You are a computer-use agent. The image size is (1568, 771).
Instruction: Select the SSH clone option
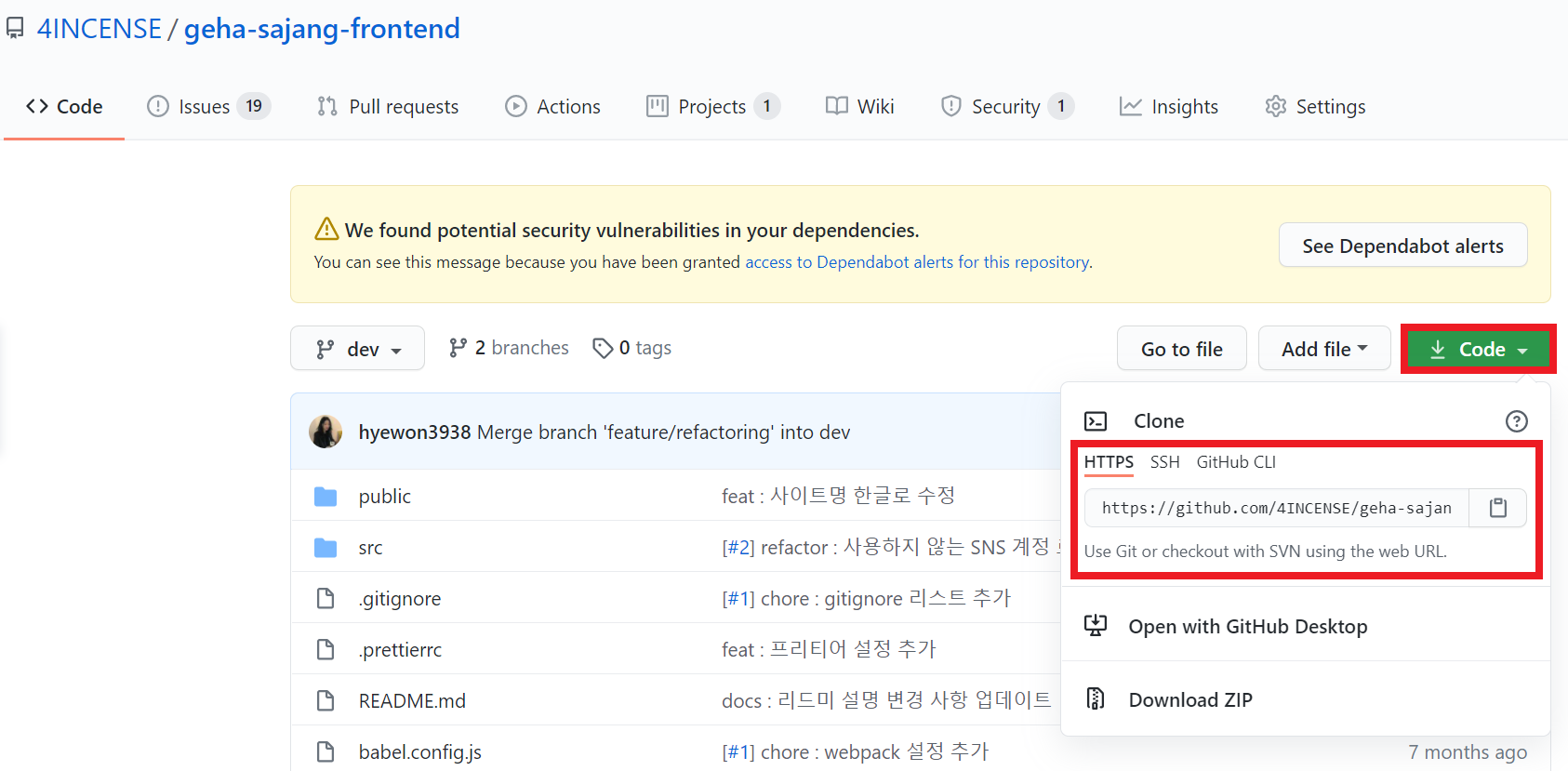click(1164, 462)
